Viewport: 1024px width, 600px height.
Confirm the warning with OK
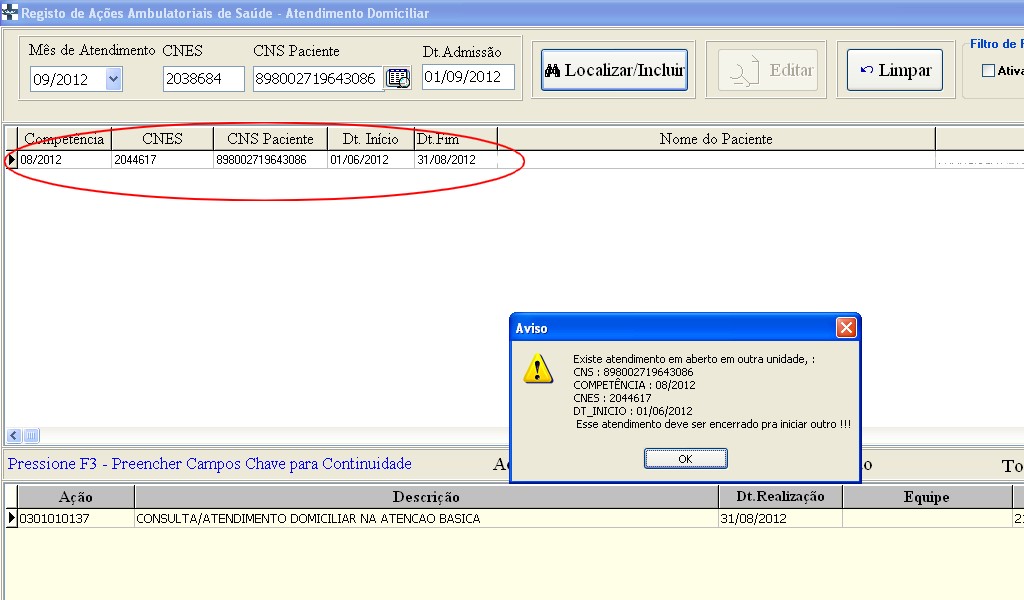685,458
